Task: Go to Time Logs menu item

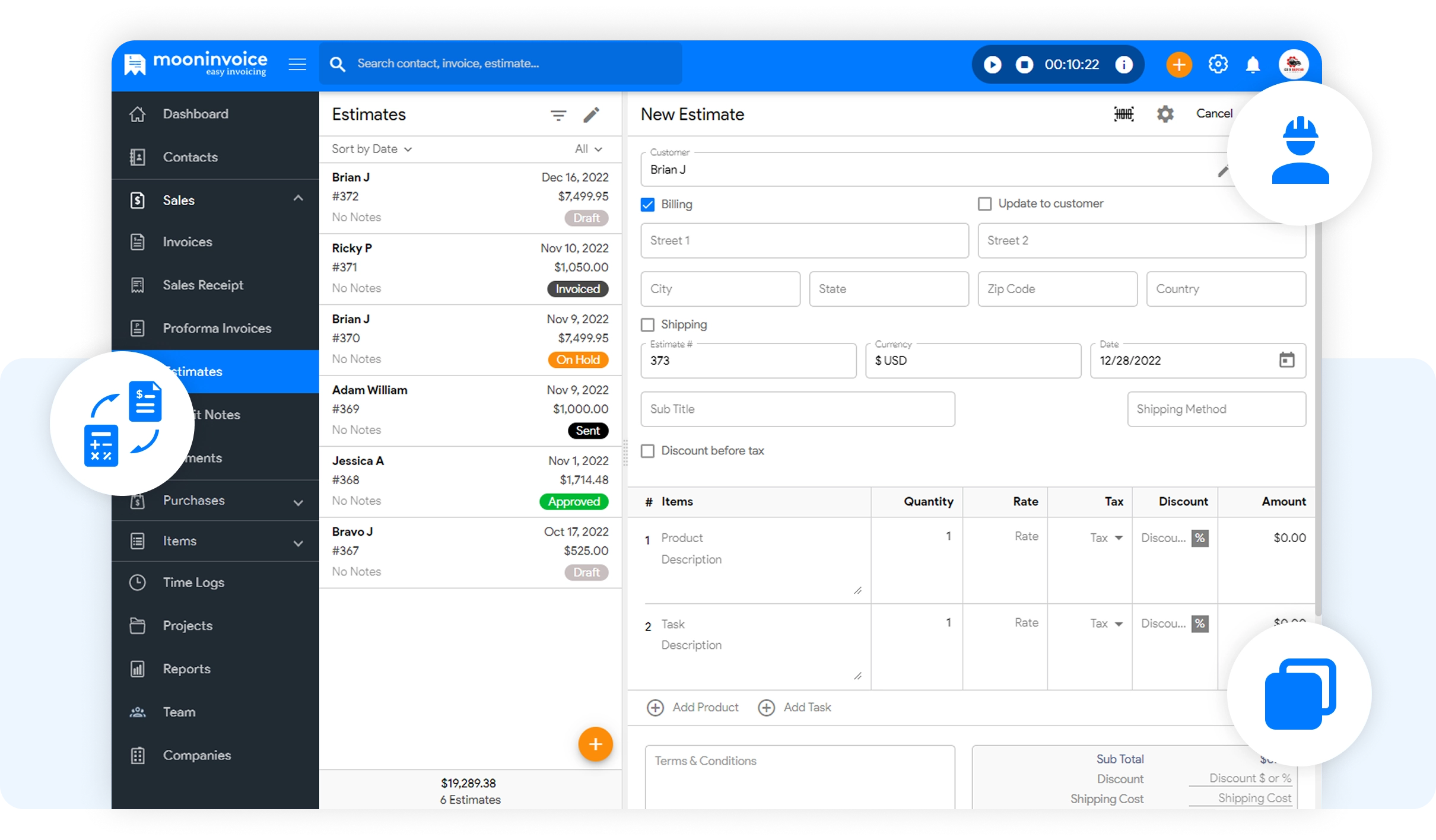Action: [x=193, y=583]
